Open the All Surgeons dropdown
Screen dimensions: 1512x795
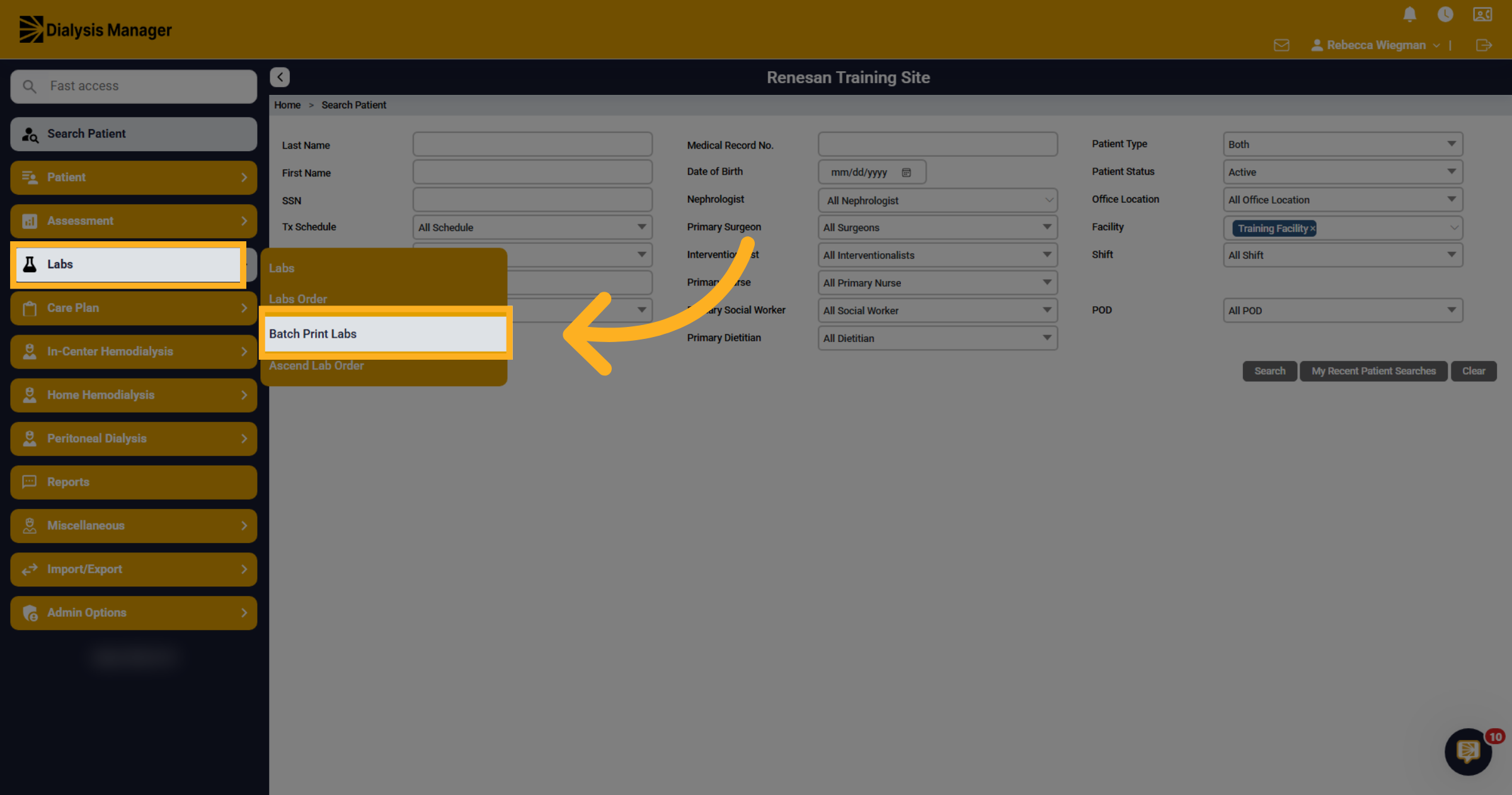pyautogui.click(x=937, y=227)
